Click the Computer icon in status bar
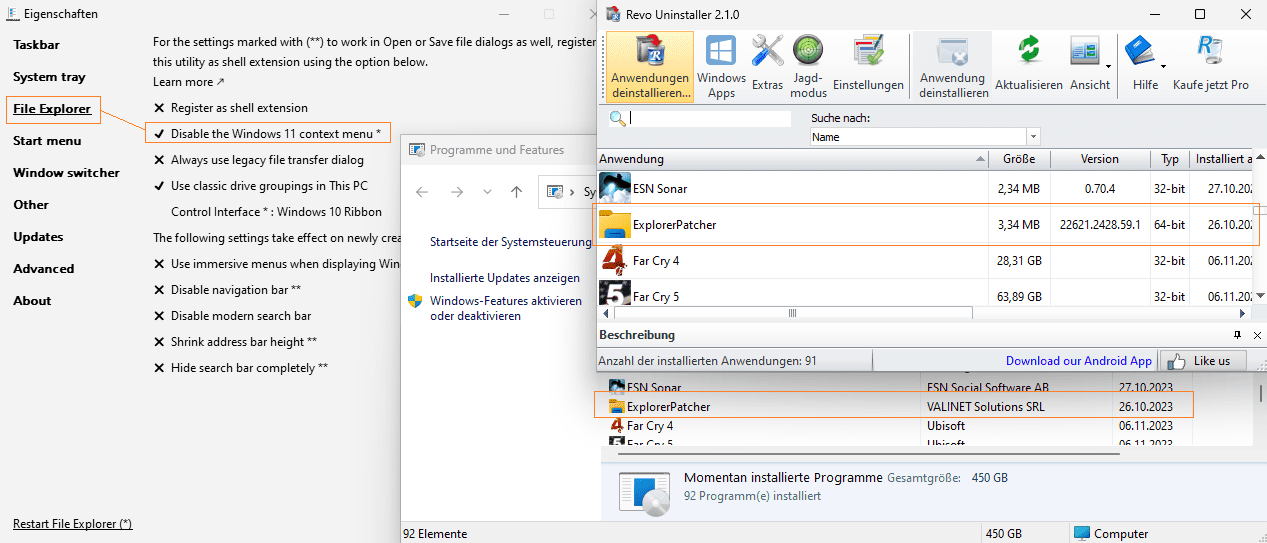This screenshot has height=543, width=1267. click(x=1083, y=533)
